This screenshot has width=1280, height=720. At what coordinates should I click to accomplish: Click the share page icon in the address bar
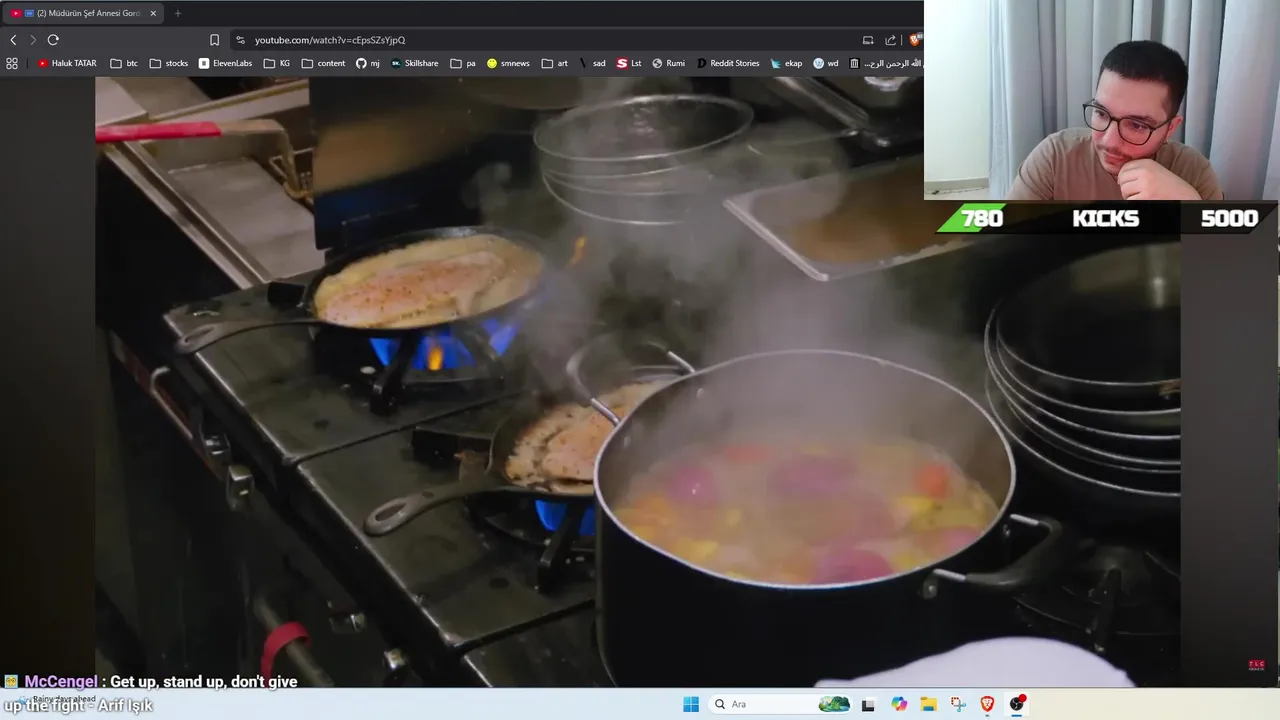coord(890,40)
